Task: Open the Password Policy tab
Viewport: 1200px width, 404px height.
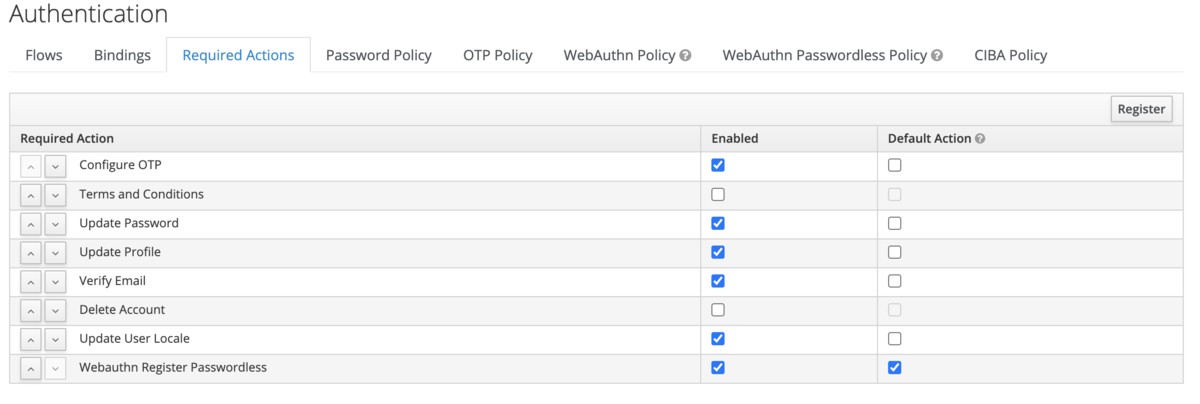Action: tap(379, 55)
